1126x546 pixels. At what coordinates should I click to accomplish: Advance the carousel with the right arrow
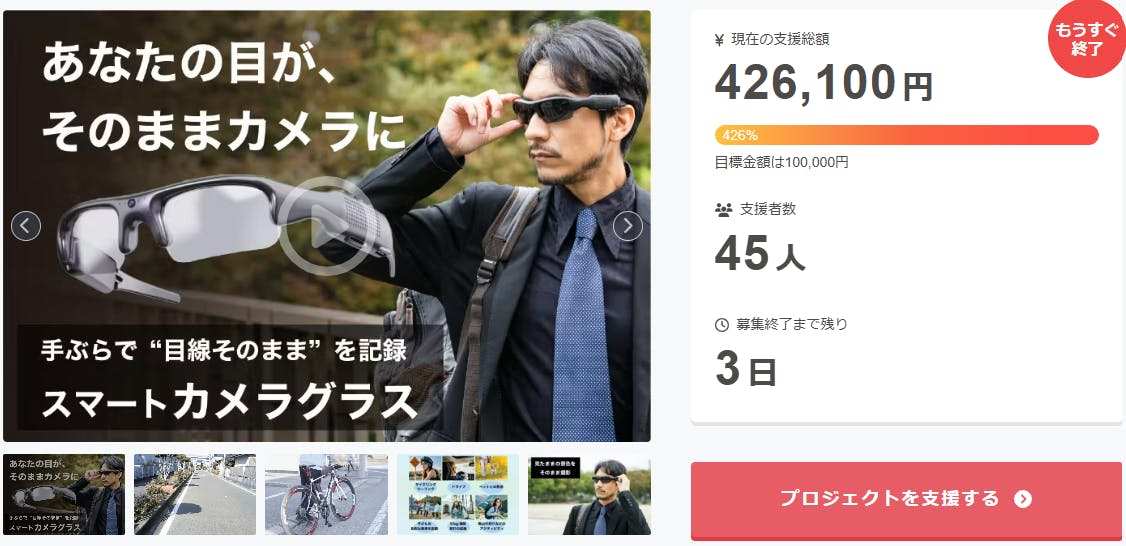628,226
